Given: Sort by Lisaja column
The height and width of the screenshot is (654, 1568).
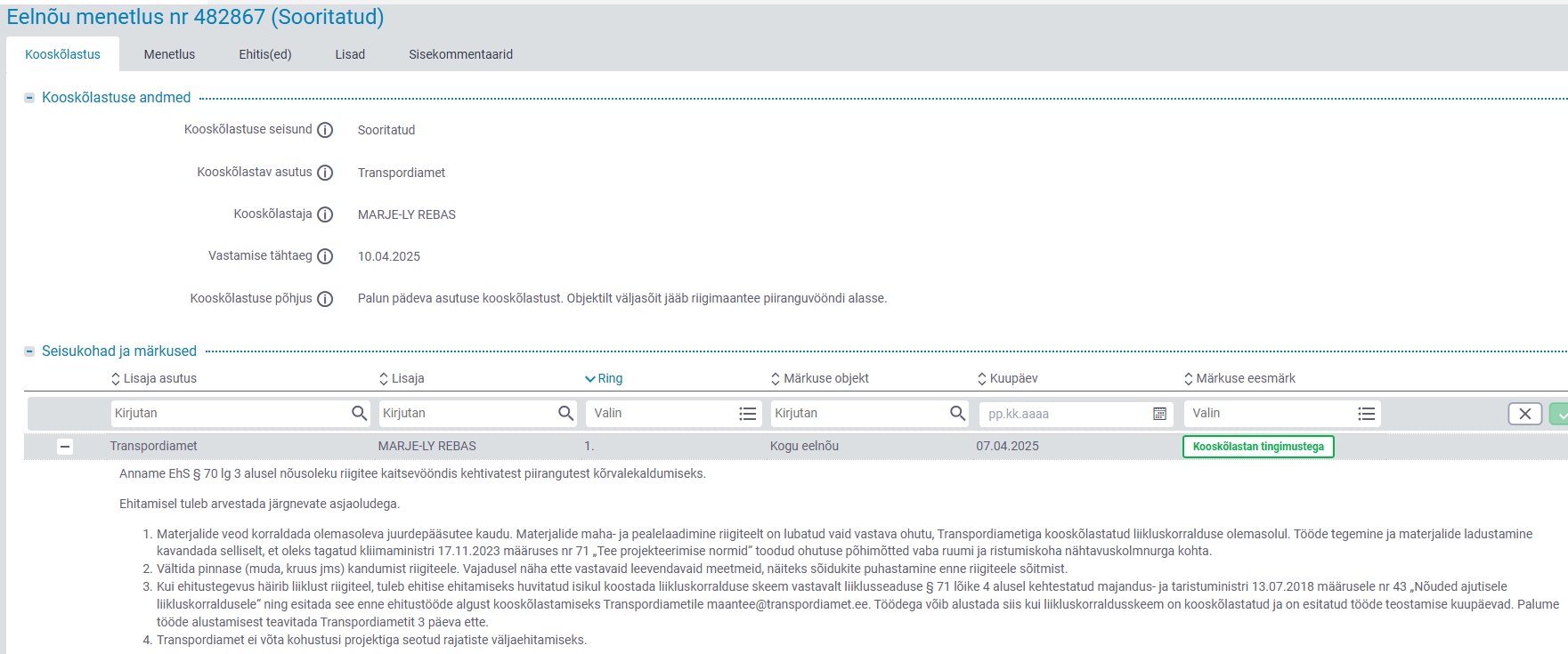Looking at the screenshot, I should tap(402, 378).
